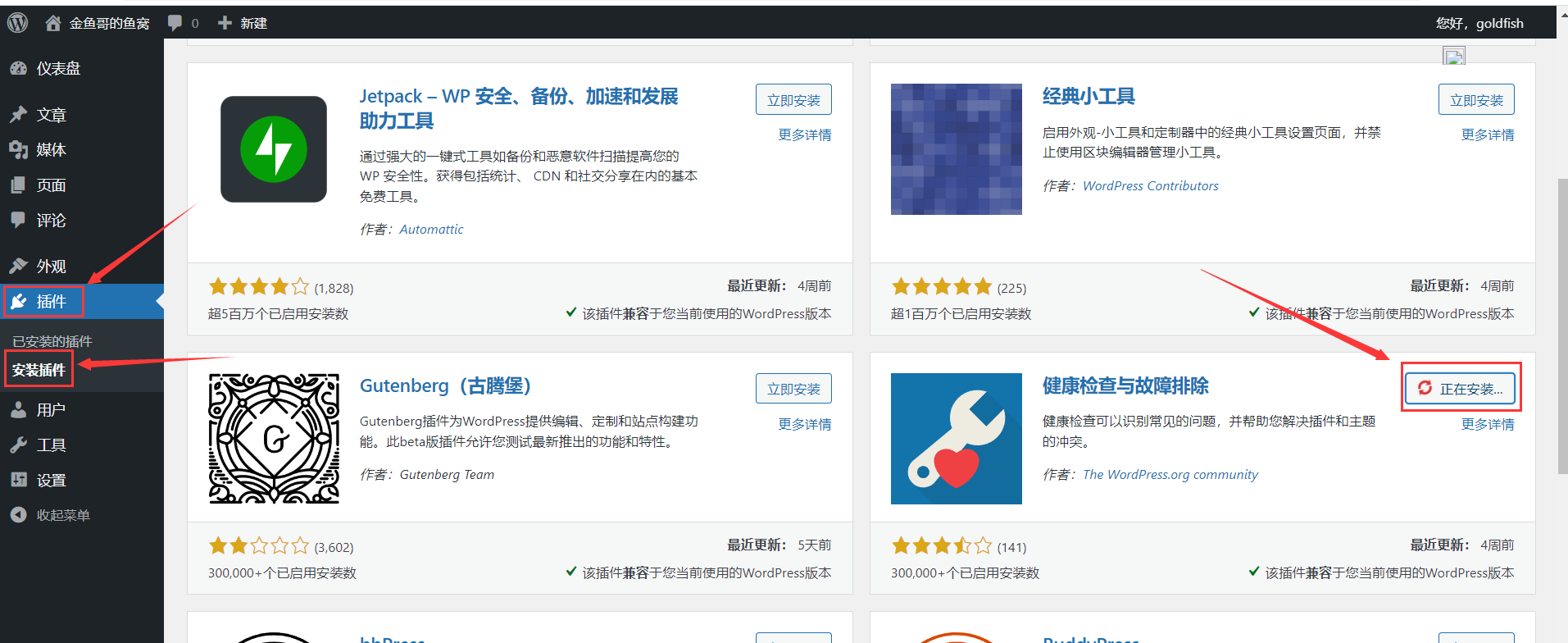The height and width of the screenshot is (643, 1568).
Task: Click author link Gutenberg Team
Action: point(447,475)
